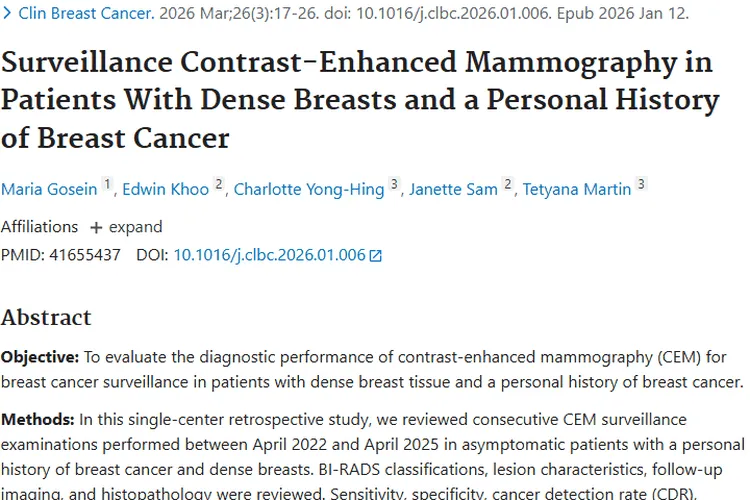Show affiliation 3 next to Charlotte Yong-Hing
This screenshot has height=500, width=750.
tap(394, 185)
